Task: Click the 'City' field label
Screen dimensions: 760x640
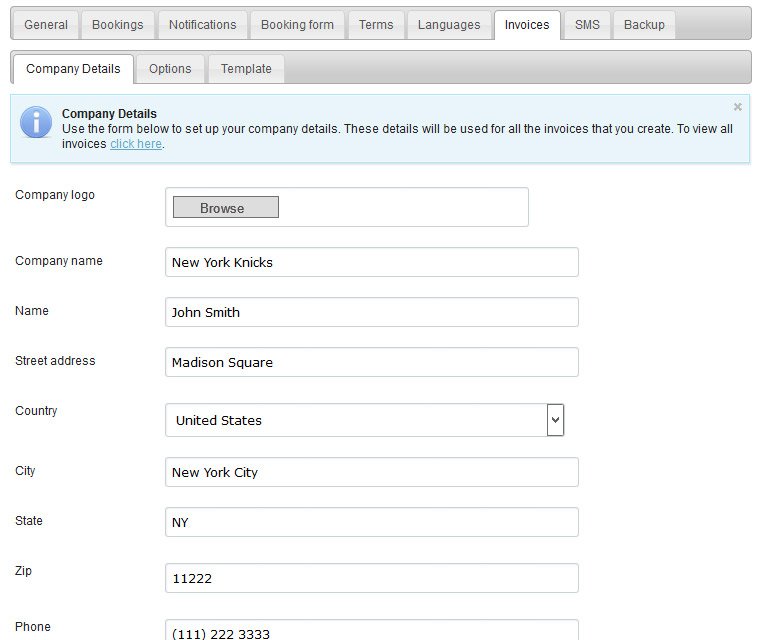Action: tap(25, 471)
